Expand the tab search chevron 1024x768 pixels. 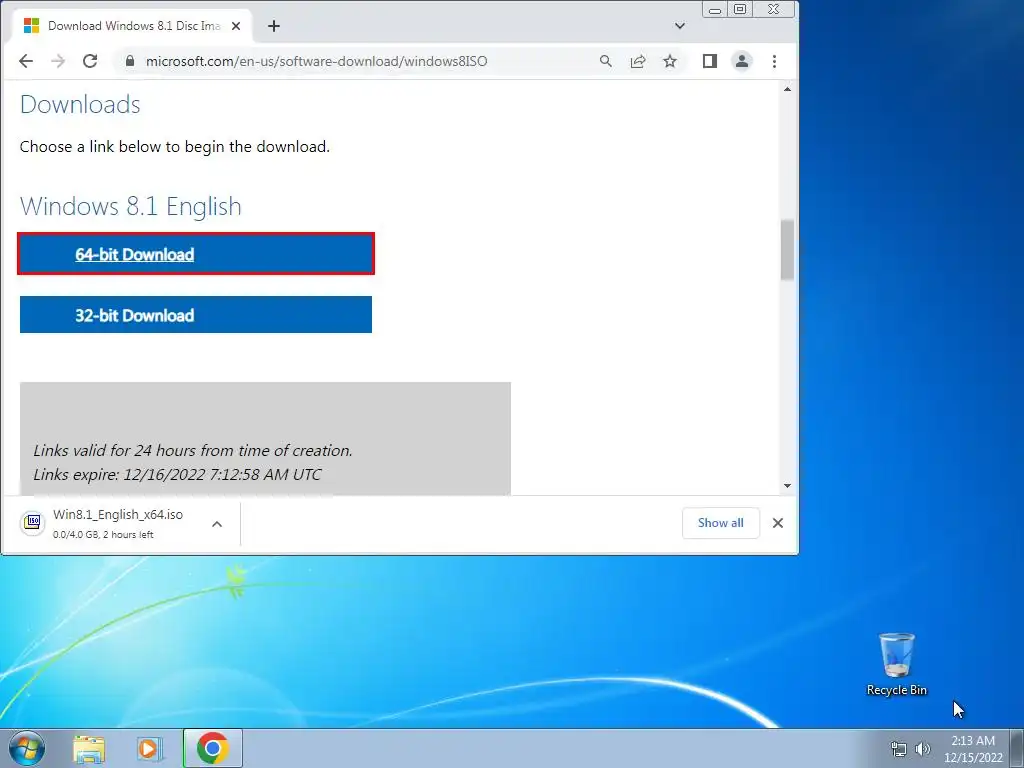(x=680, y=26)
